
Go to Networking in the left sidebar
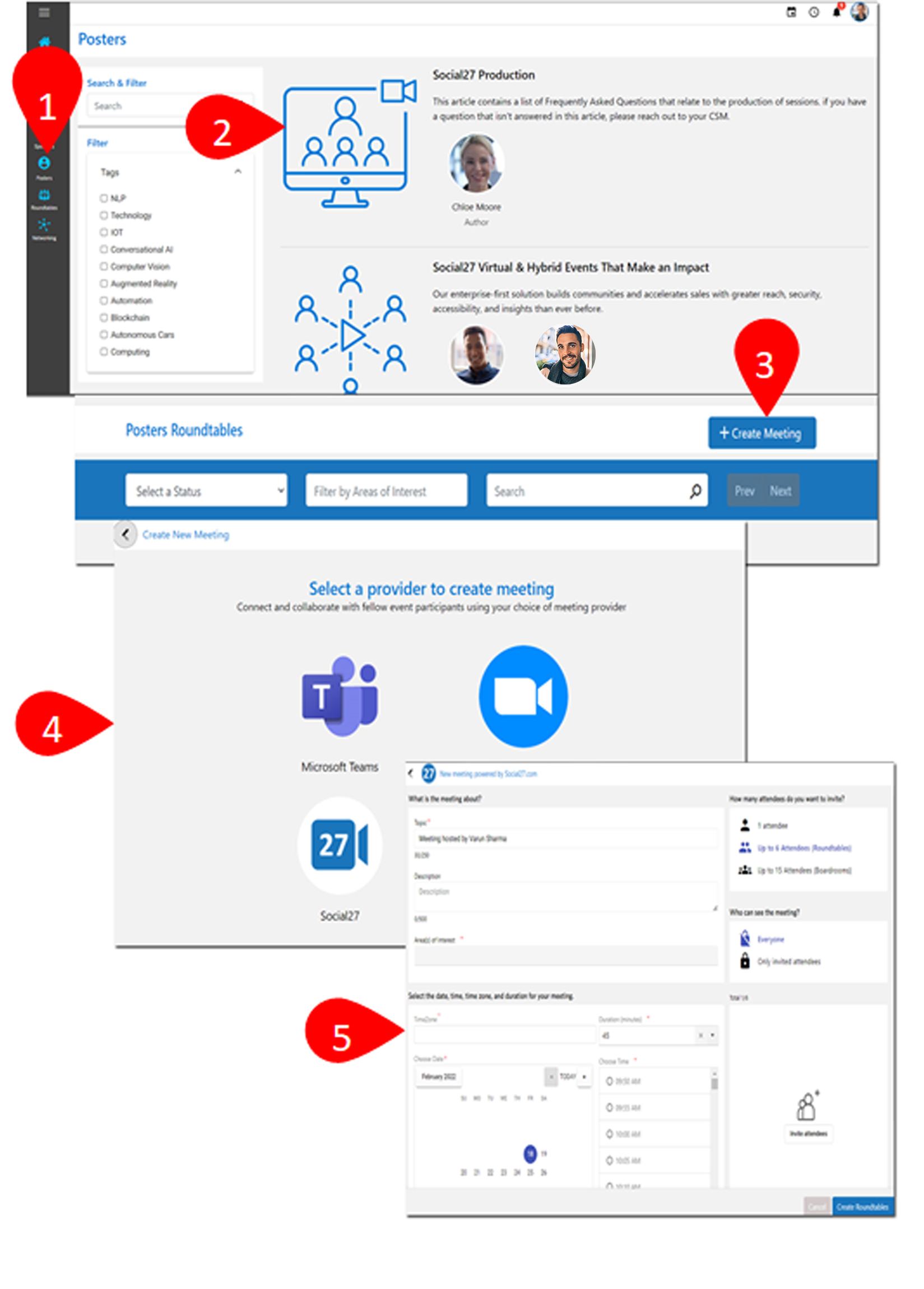[44, 226]
